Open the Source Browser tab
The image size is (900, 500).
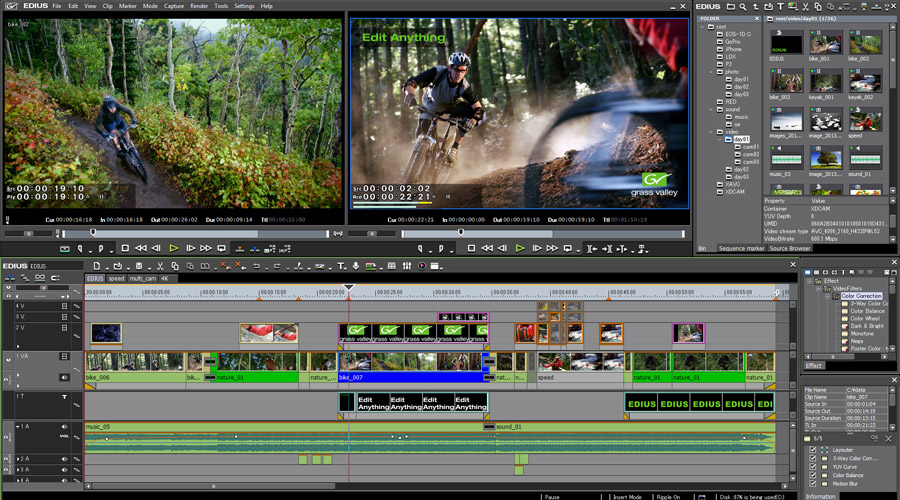click(x=790, y=249)
